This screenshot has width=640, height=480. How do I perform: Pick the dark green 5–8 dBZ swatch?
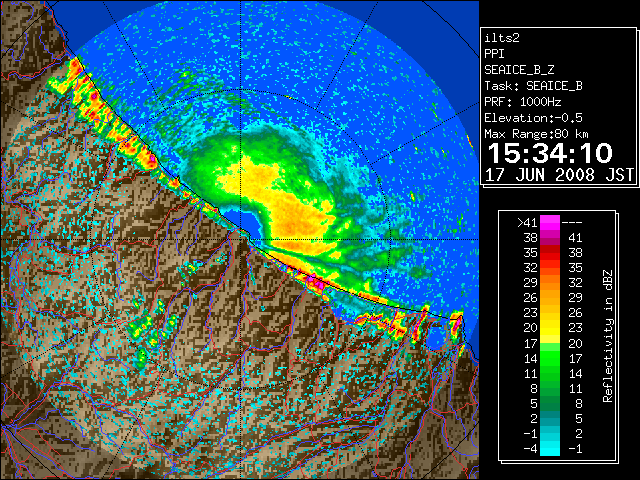(x=550, y=403)
